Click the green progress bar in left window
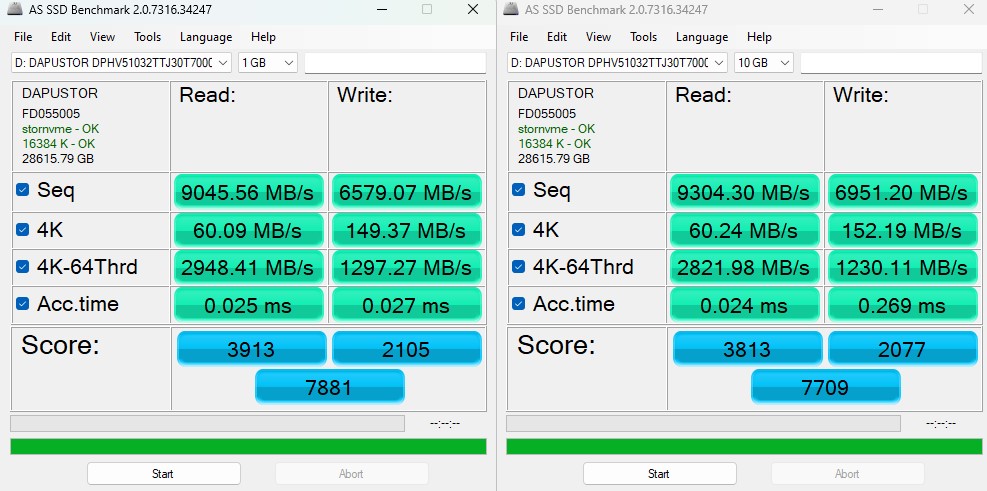 pyautogui.click(x=248, y=446)
